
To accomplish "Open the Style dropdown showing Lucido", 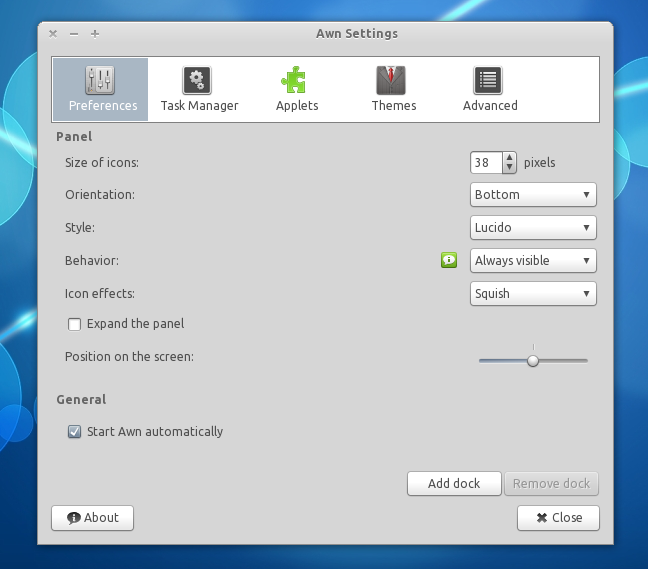I will [533, 228].
